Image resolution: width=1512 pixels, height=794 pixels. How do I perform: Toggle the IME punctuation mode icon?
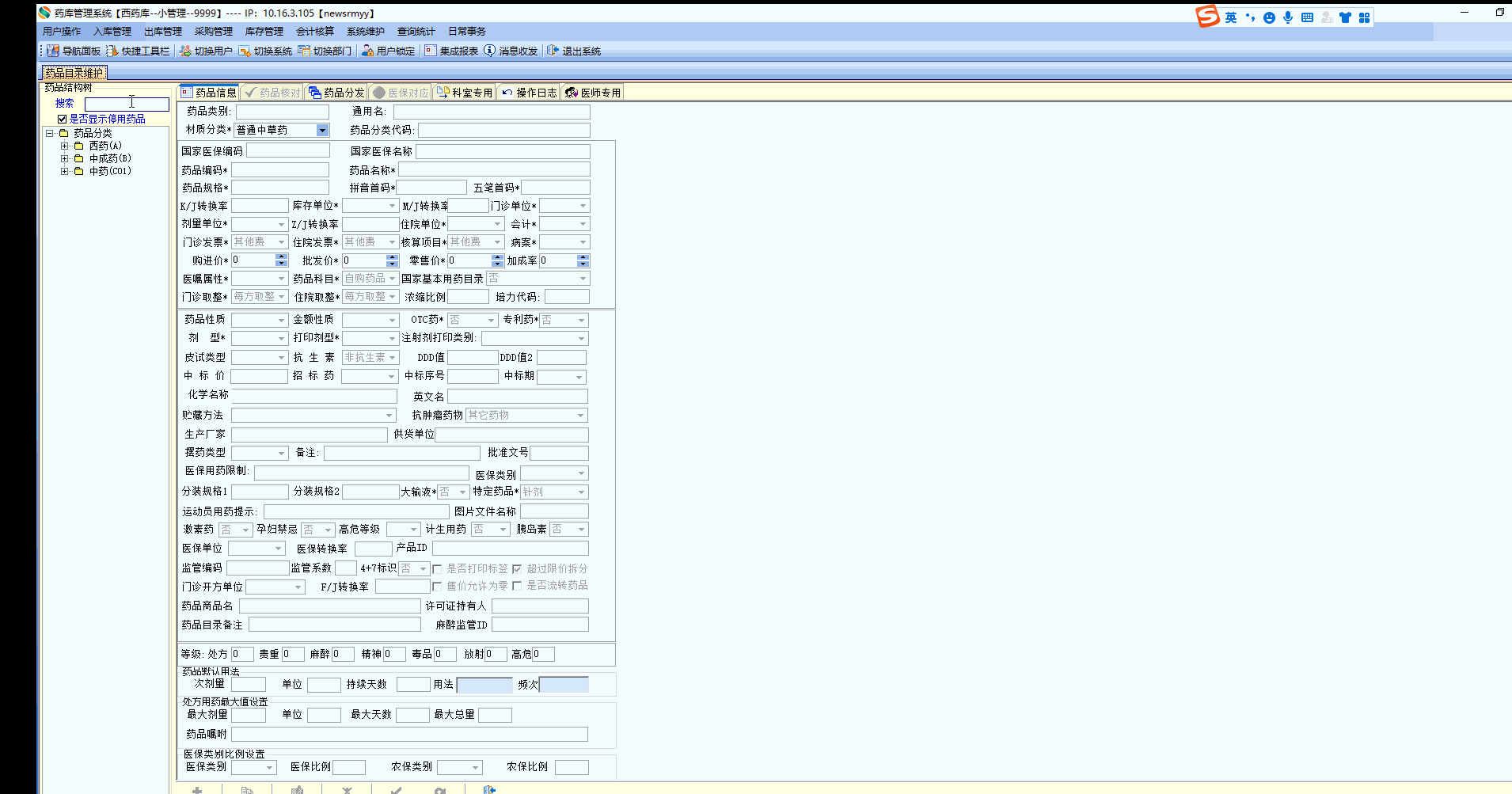click(x=1250, y=17)
